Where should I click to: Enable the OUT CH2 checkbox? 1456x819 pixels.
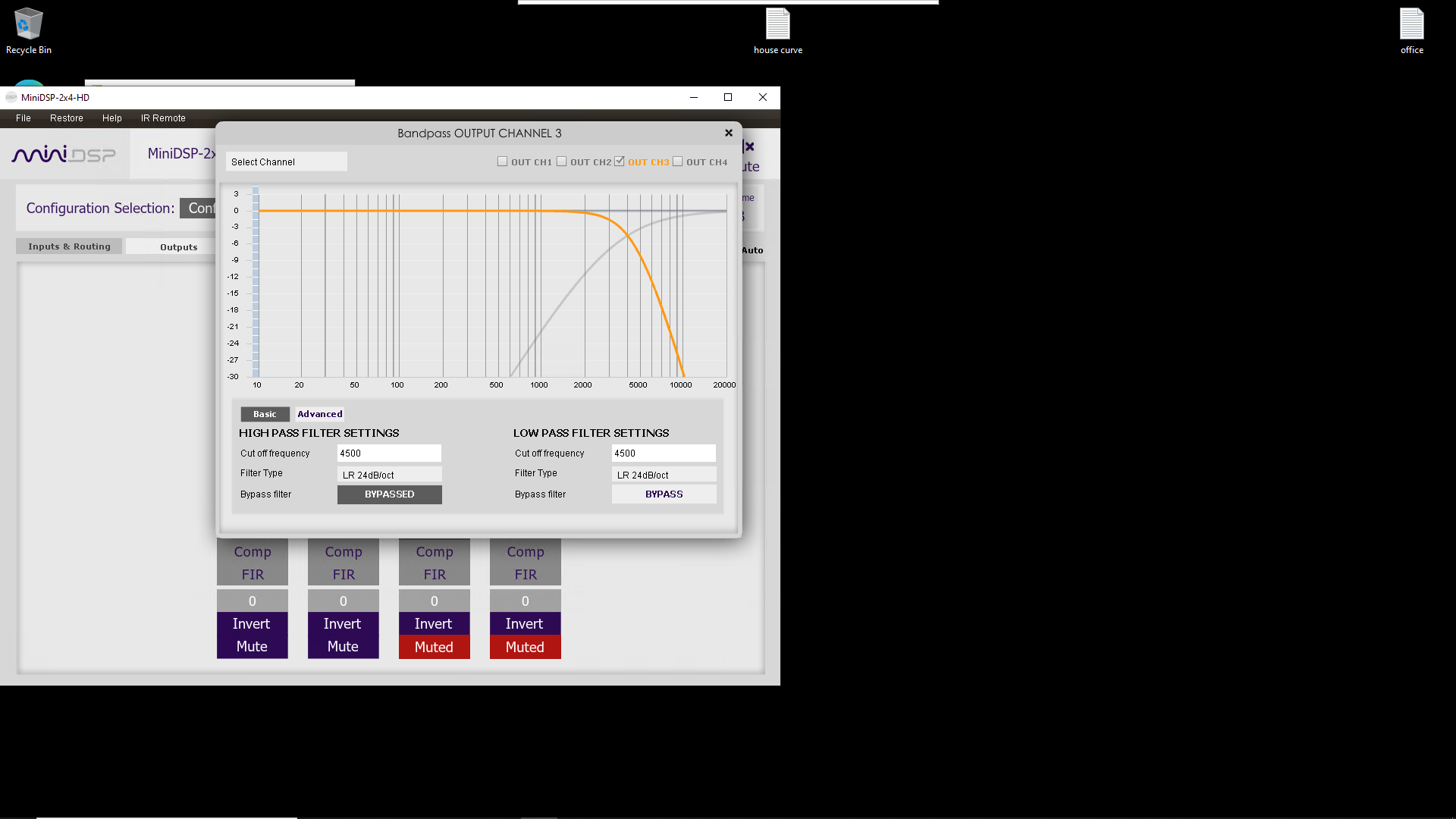coord(561,162)
